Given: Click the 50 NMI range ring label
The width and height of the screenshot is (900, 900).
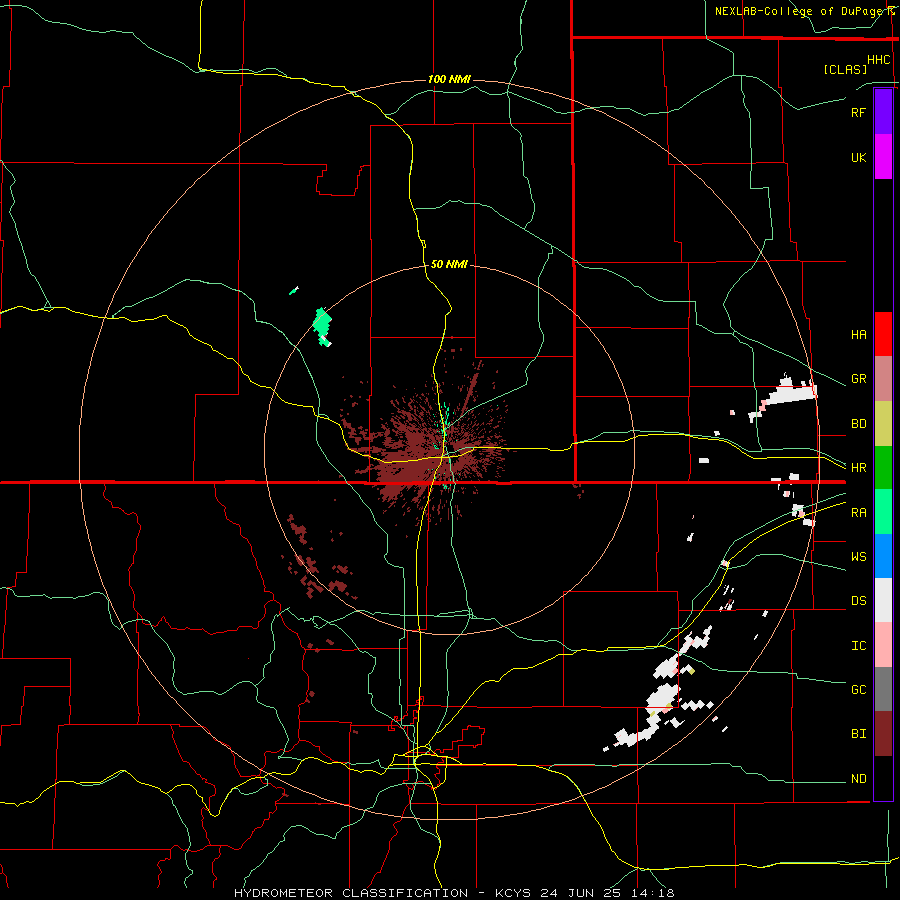Looking at the screenshot, I should click(x=449, y=264).
